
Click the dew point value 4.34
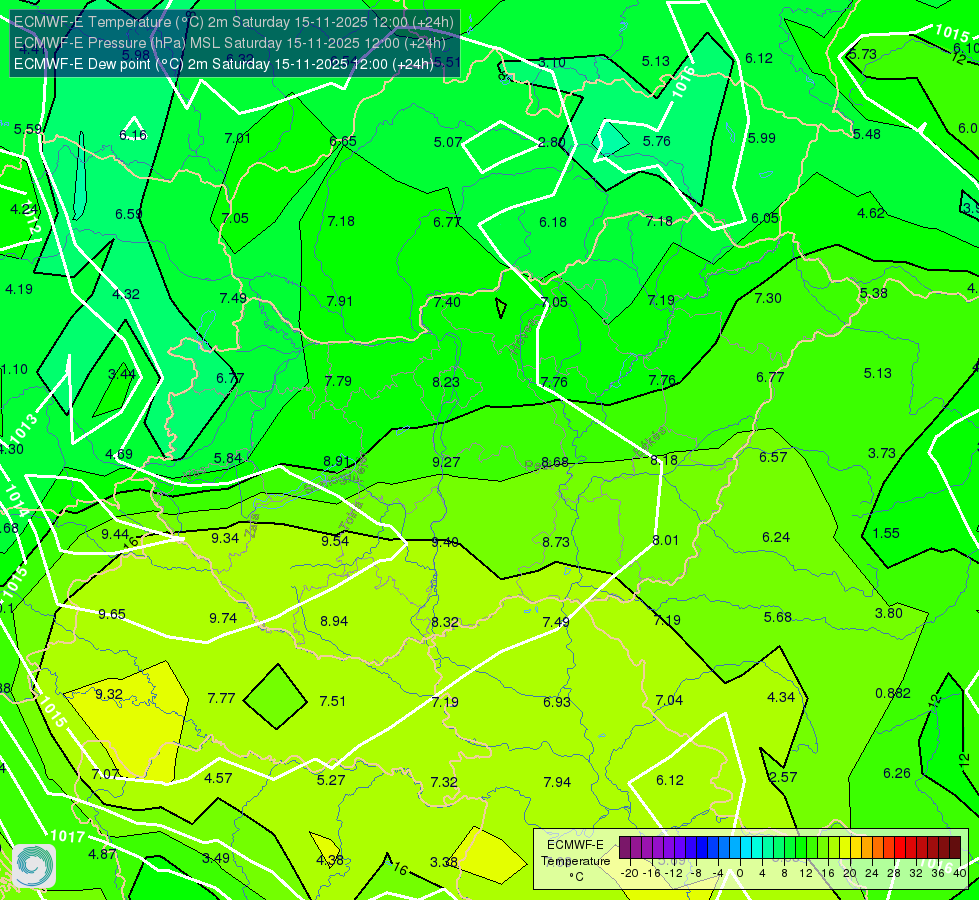tap(780, 697)
